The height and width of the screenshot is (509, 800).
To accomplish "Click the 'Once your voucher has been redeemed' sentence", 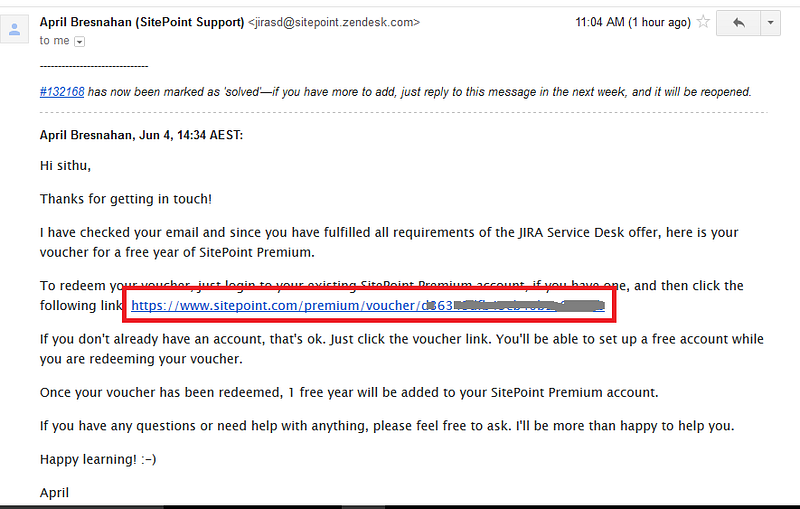I will pyautogui.click(x=349, y=393).
